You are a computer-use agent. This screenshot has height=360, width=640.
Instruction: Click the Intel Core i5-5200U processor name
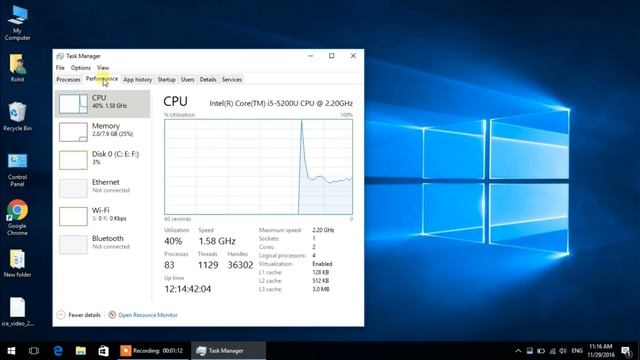(281, 104)
